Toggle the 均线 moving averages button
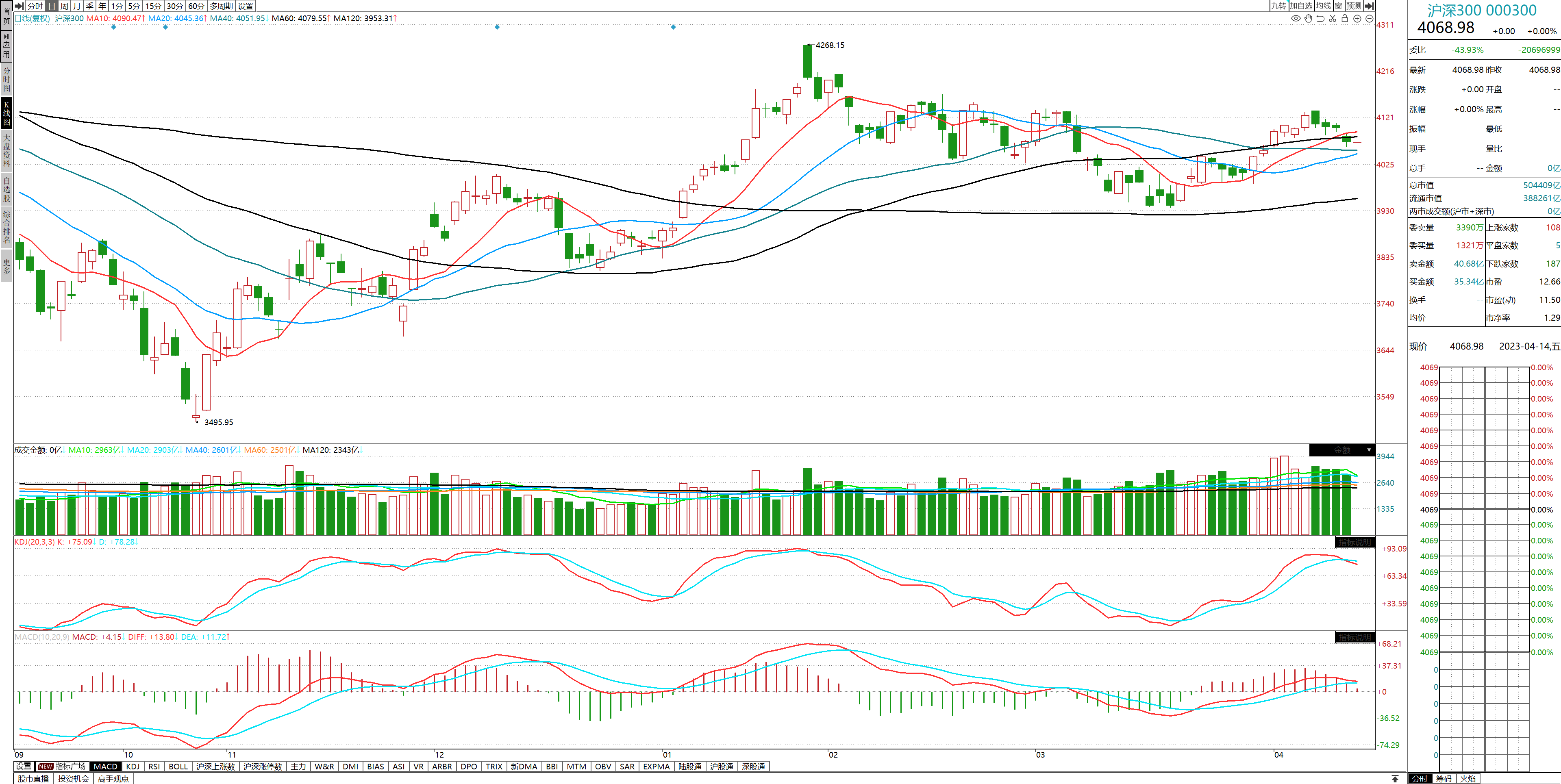The image size is (1561, 784). (x=1324, y=6)
